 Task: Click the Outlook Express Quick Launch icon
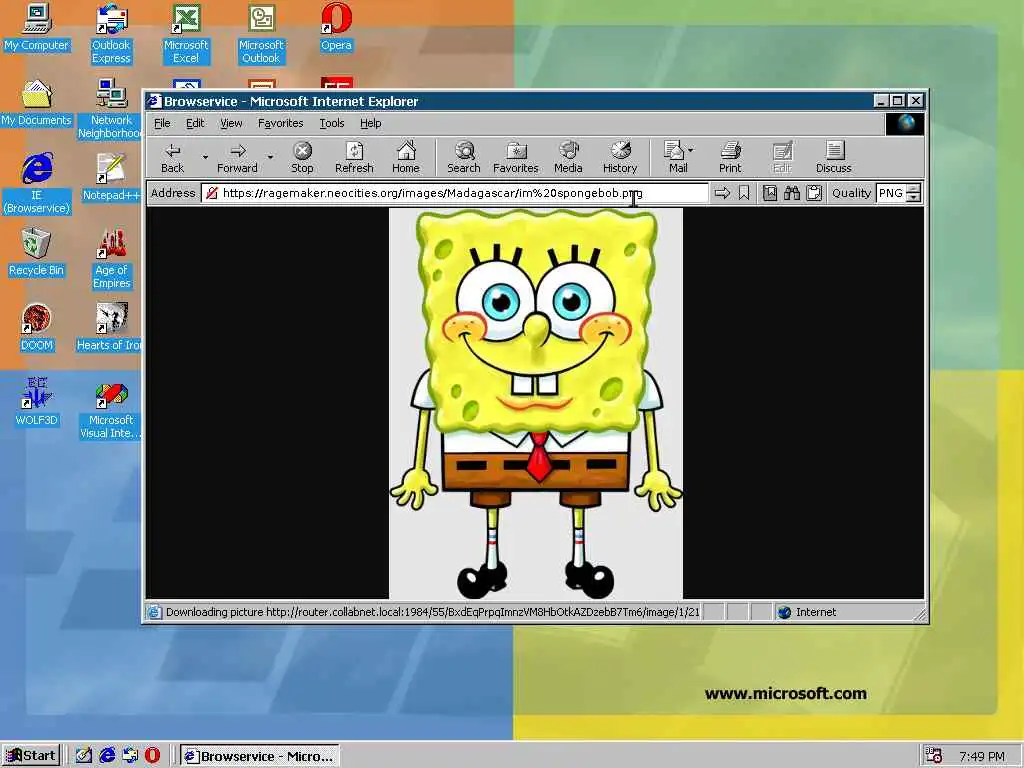[130, 756]
